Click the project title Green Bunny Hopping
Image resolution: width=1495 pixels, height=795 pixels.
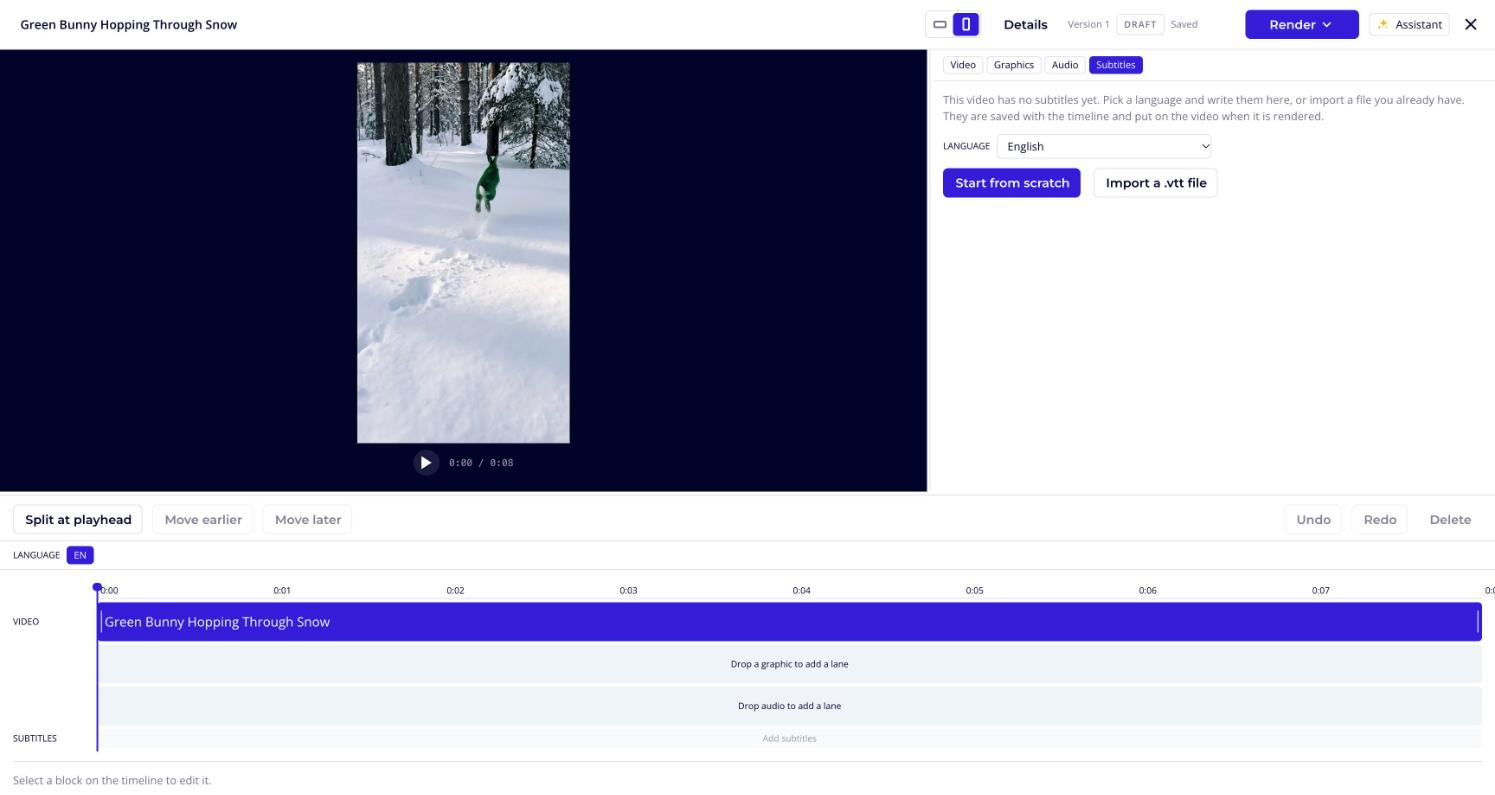pyautogui.click(x=128, y=24)
